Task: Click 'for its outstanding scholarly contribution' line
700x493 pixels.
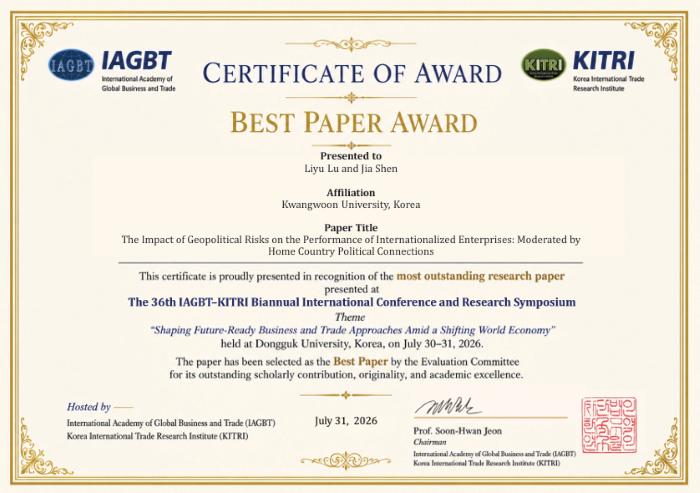Action: 346,375
